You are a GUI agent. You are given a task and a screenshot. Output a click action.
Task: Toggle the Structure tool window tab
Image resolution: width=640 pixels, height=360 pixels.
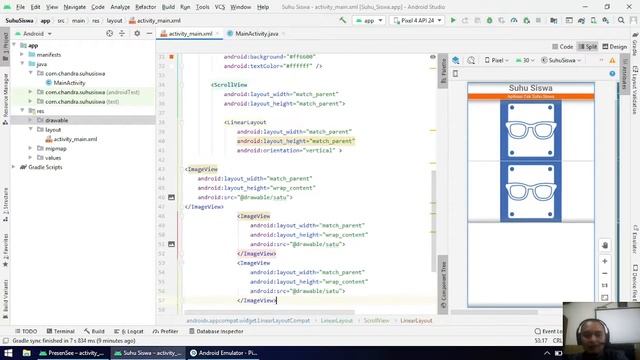(x=5, y=205)
